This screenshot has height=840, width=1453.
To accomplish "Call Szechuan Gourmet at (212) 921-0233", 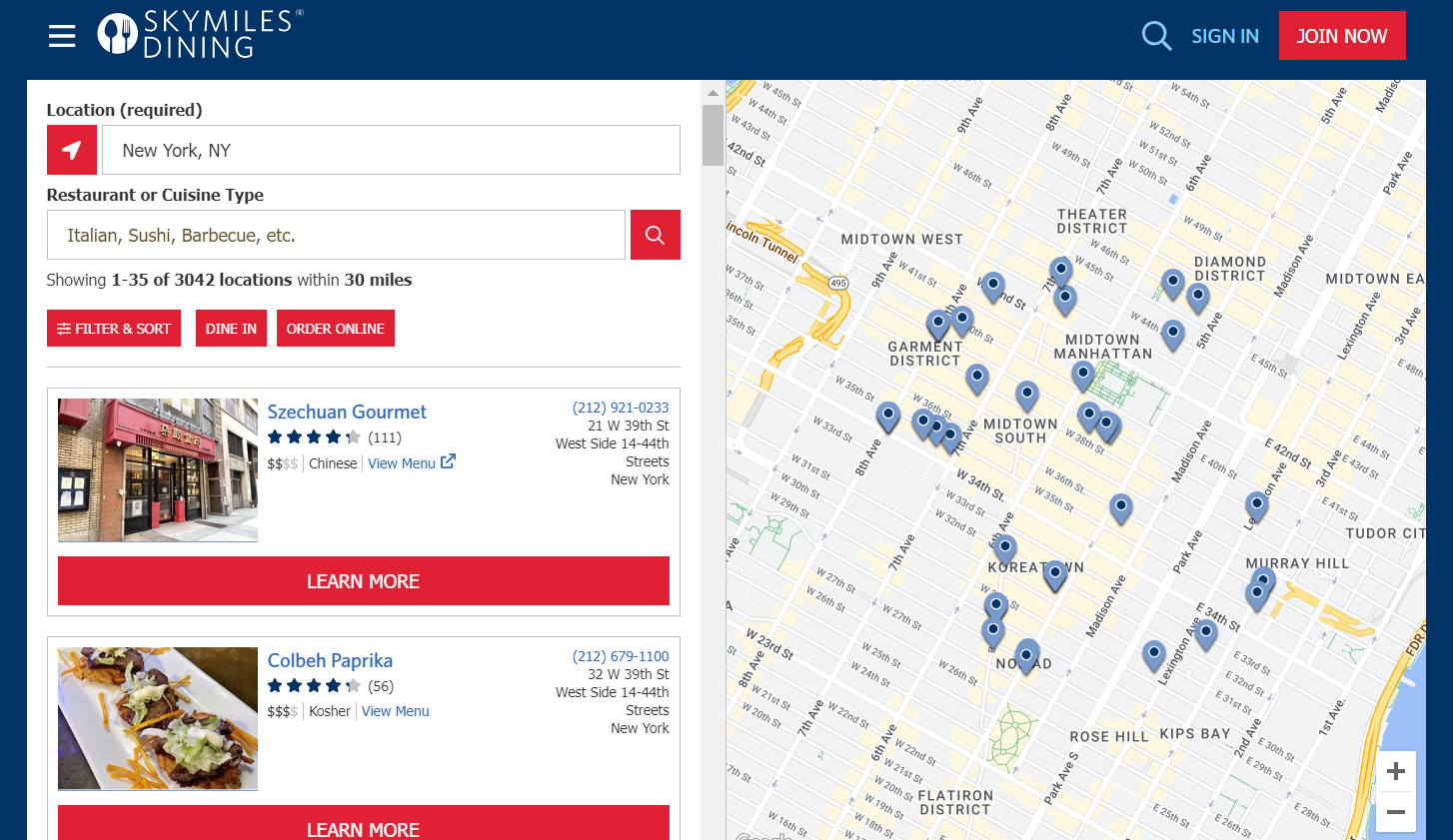I will point(621,408).
